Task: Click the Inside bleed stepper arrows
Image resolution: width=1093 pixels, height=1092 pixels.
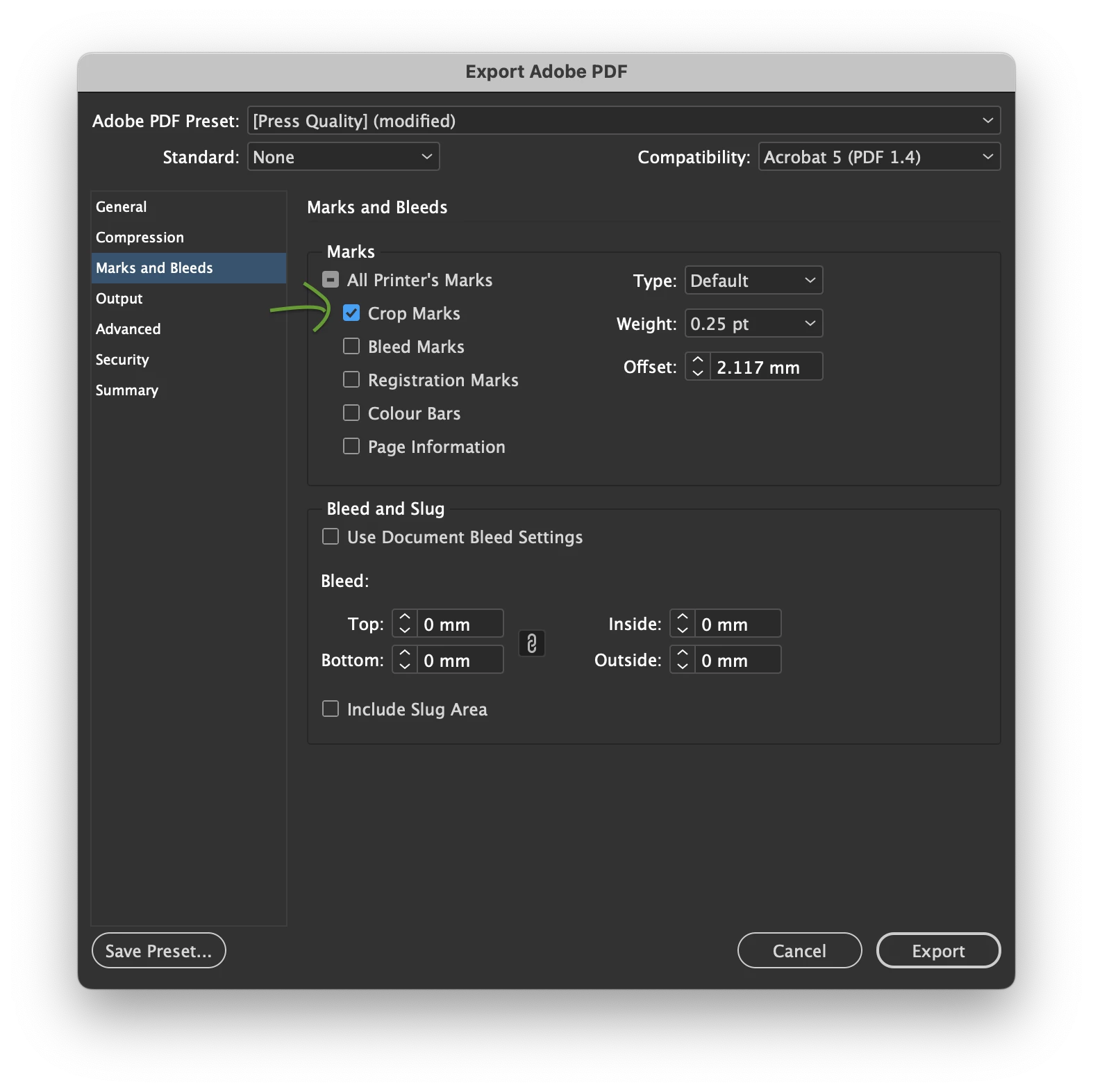Action: (683, 624)
